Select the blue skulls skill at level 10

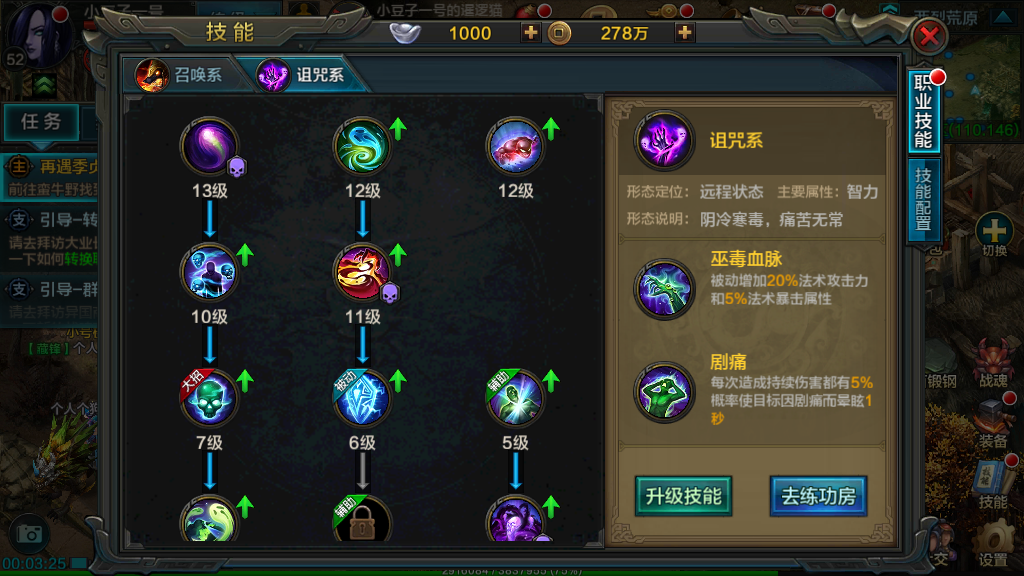(210, 272)
